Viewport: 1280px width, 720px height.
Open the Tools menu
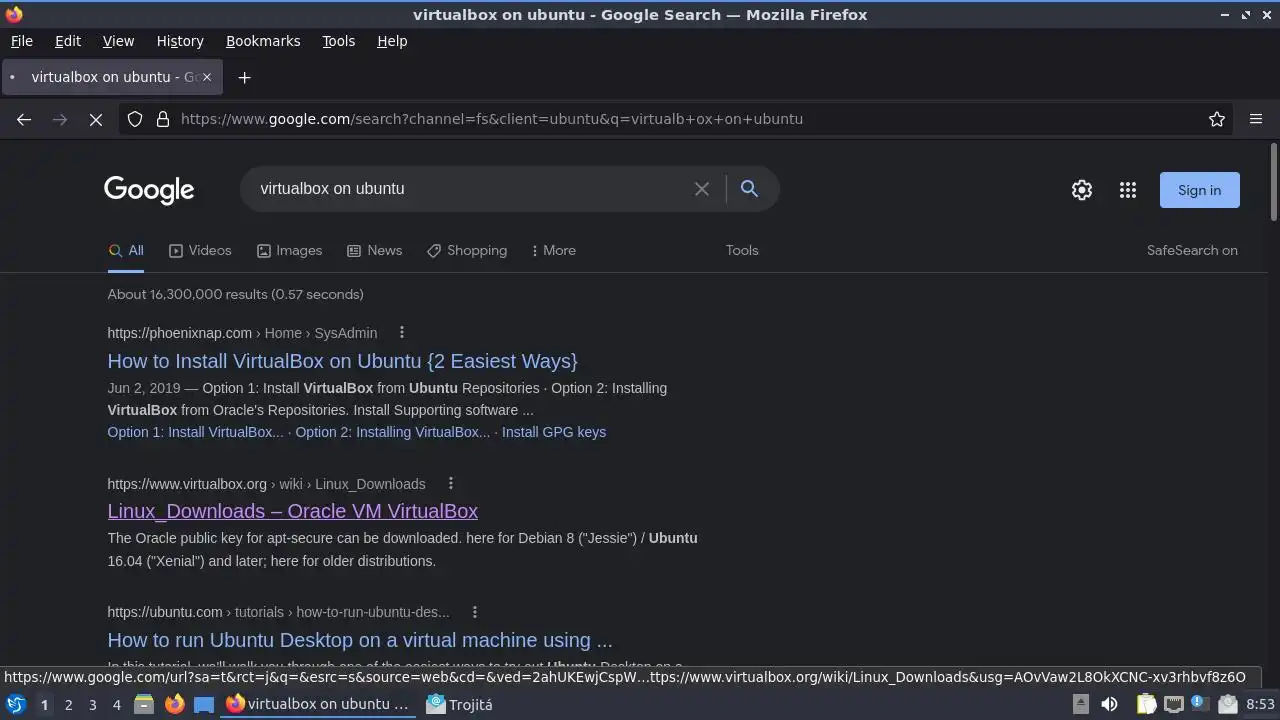[x=338, y=41]
